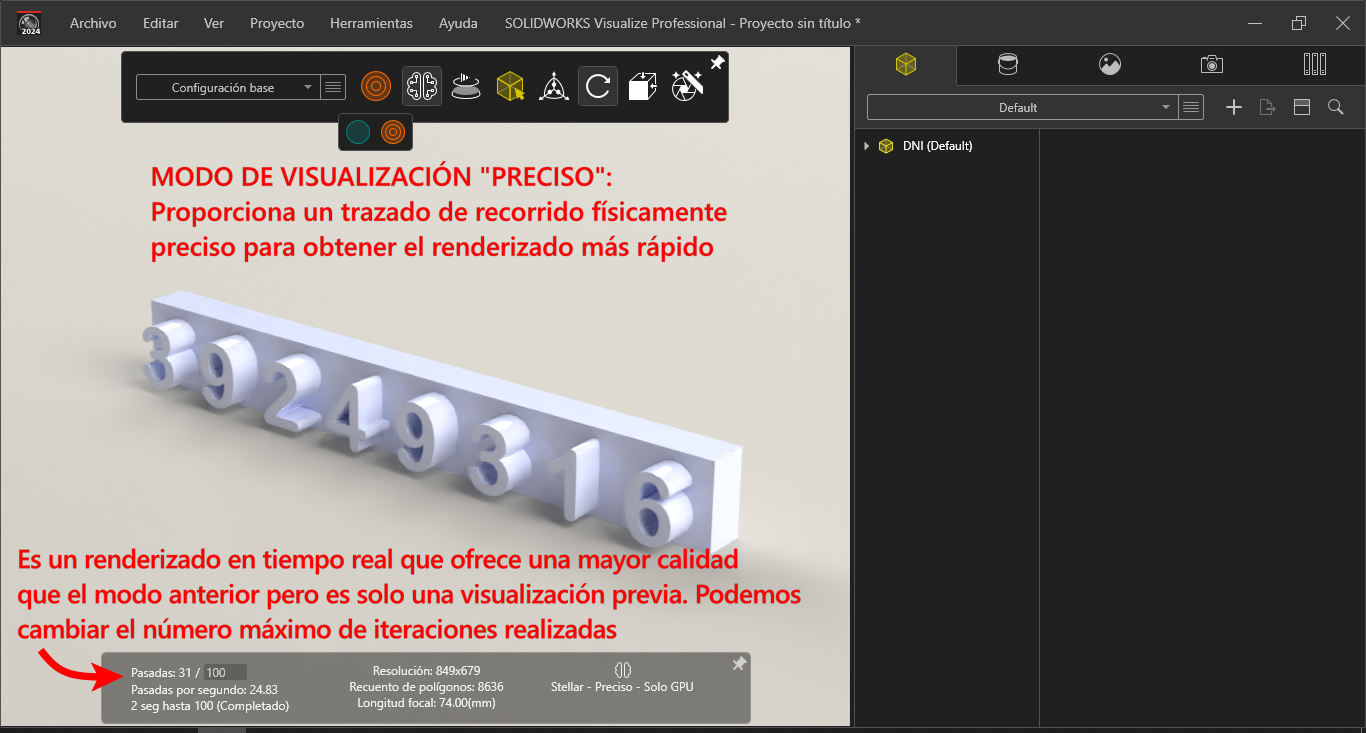Switch to the Cameras tab
This screenshot has height=733, width=1366.
[1211, 65]
